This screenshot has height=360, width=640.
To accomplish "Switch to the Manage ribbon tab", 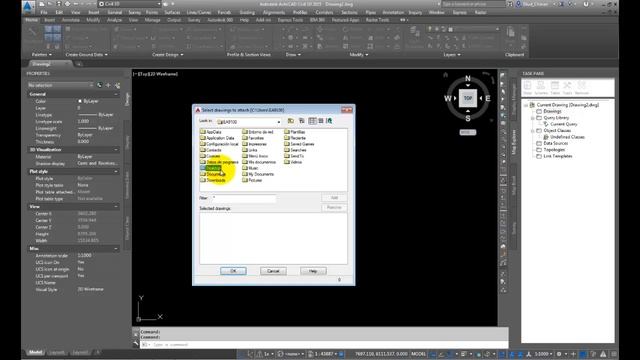I will click(152, 20).
